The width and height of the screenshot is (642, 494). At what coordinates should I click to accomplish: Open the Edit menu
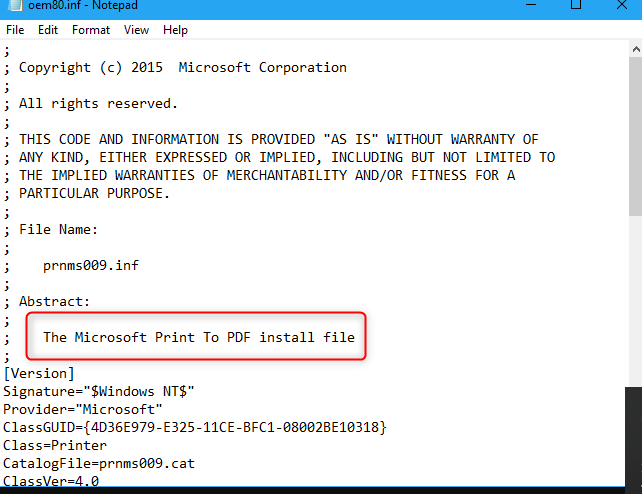click(x=48, y=30)
